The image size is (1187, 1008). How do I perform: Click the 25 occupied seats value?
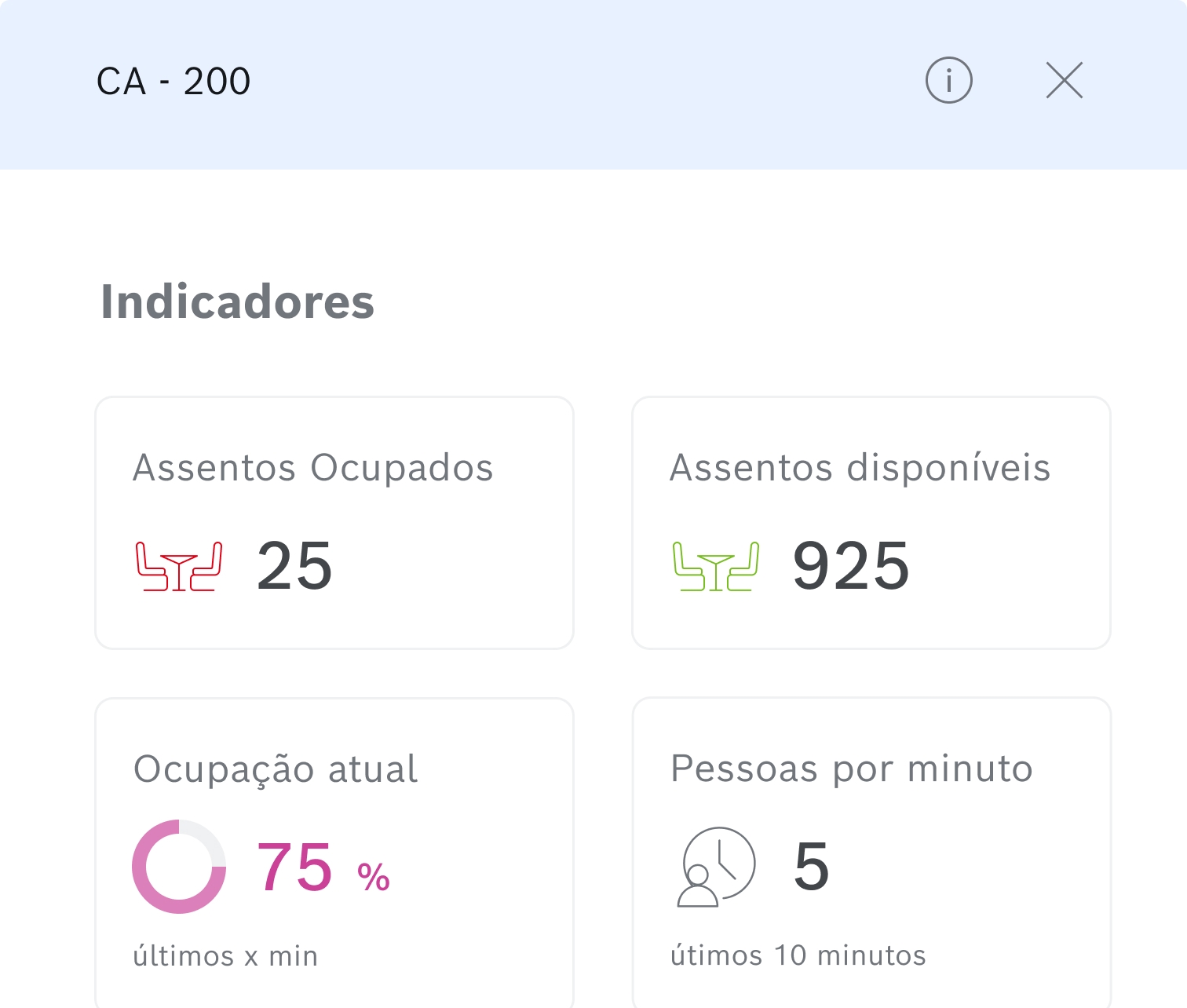click(294, 566)
